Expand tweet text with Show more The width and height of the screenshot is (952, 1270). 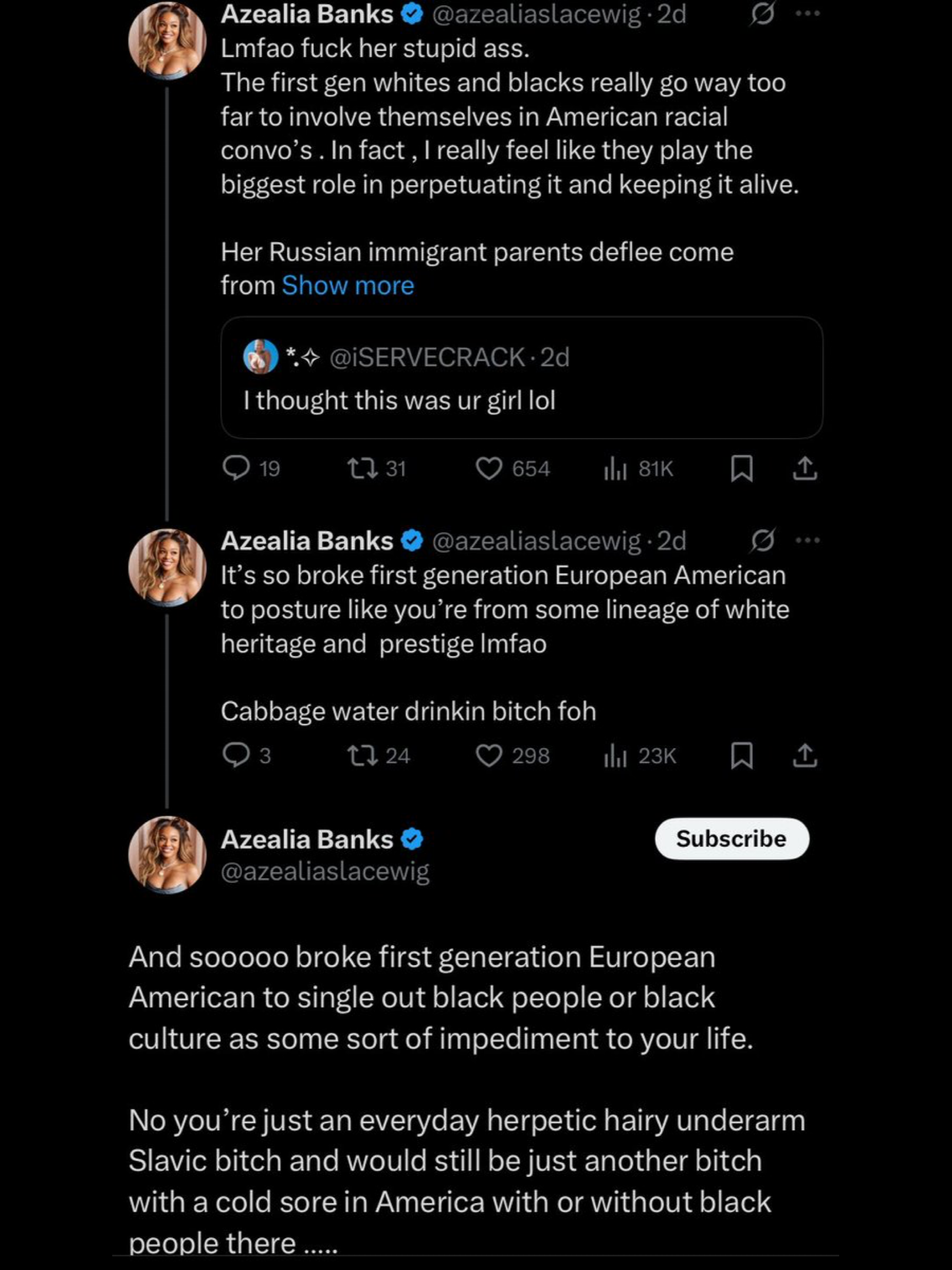click(x=348, y=286)
